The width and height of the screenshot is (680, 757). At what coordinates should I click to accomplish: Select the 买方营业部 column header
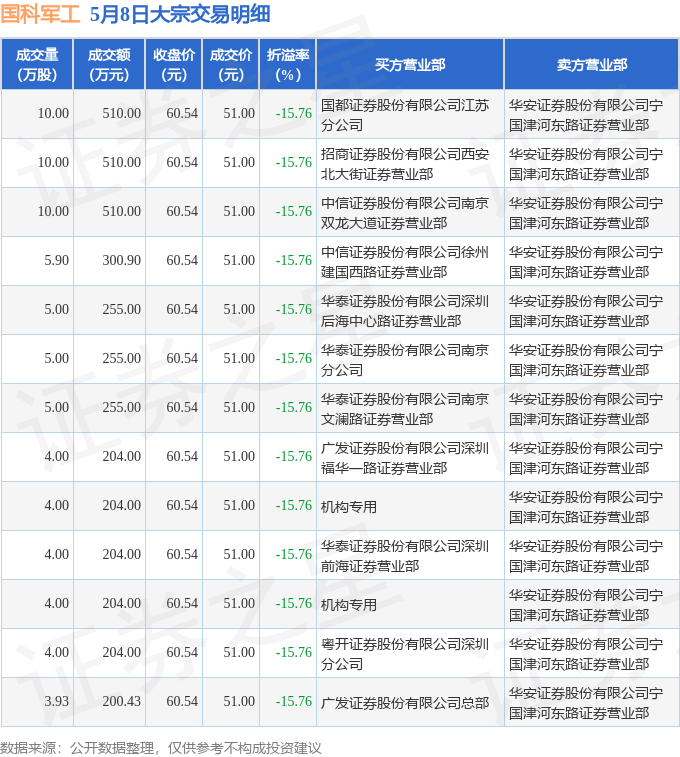410,65
